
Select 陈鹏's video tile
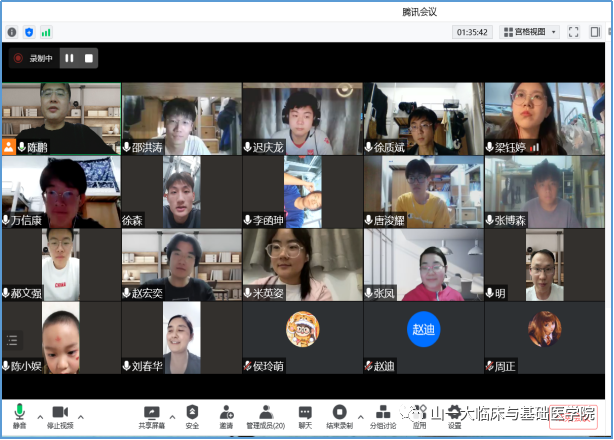coord(61,118)
